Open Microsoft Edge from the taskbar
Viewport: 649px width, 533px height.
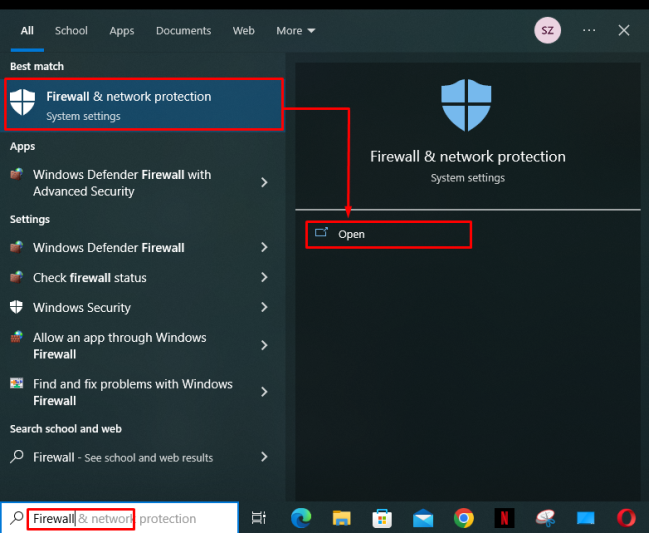301,518
